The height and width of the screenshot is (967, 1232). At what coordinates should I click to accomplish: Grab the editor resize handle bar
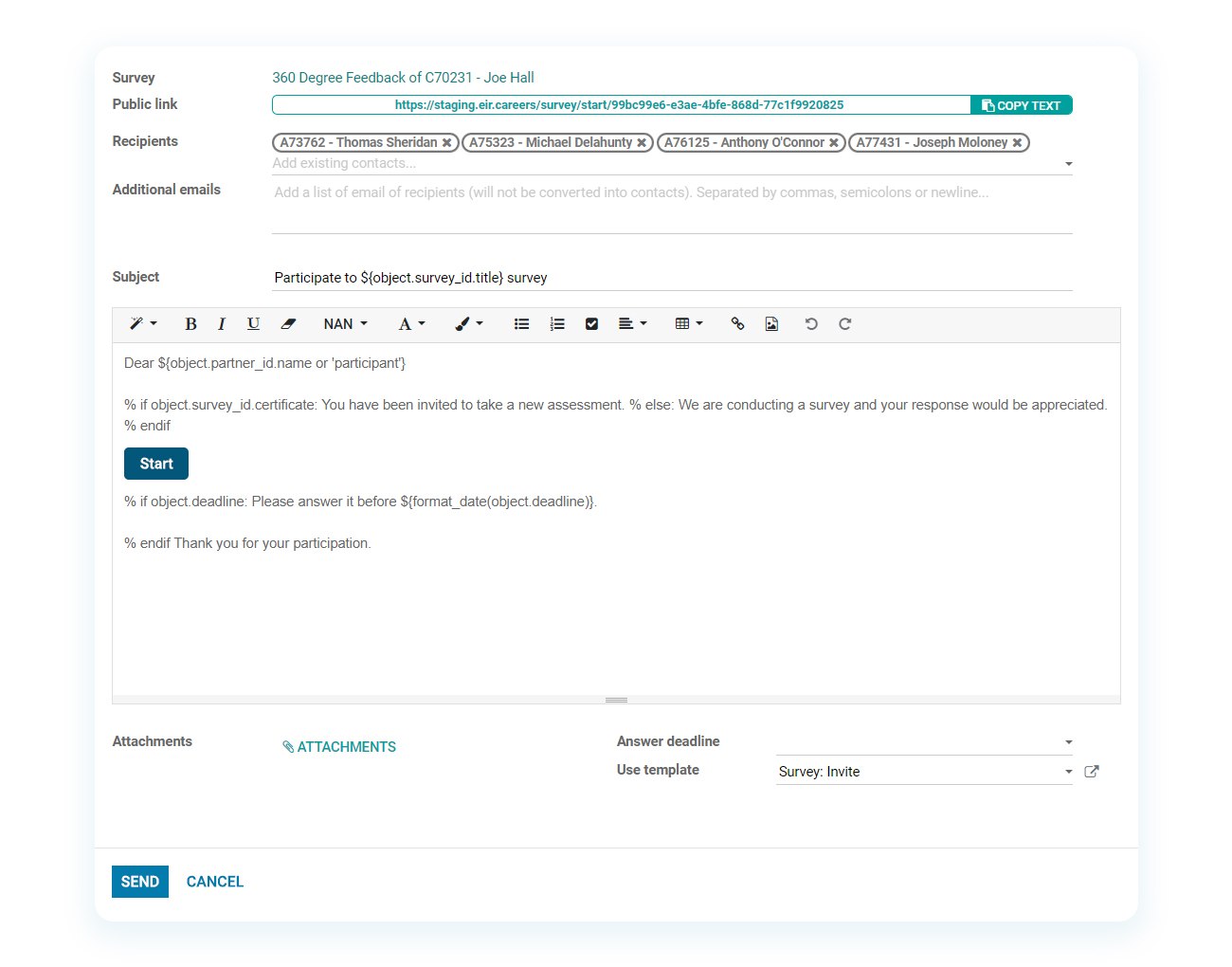pos(616,700)
